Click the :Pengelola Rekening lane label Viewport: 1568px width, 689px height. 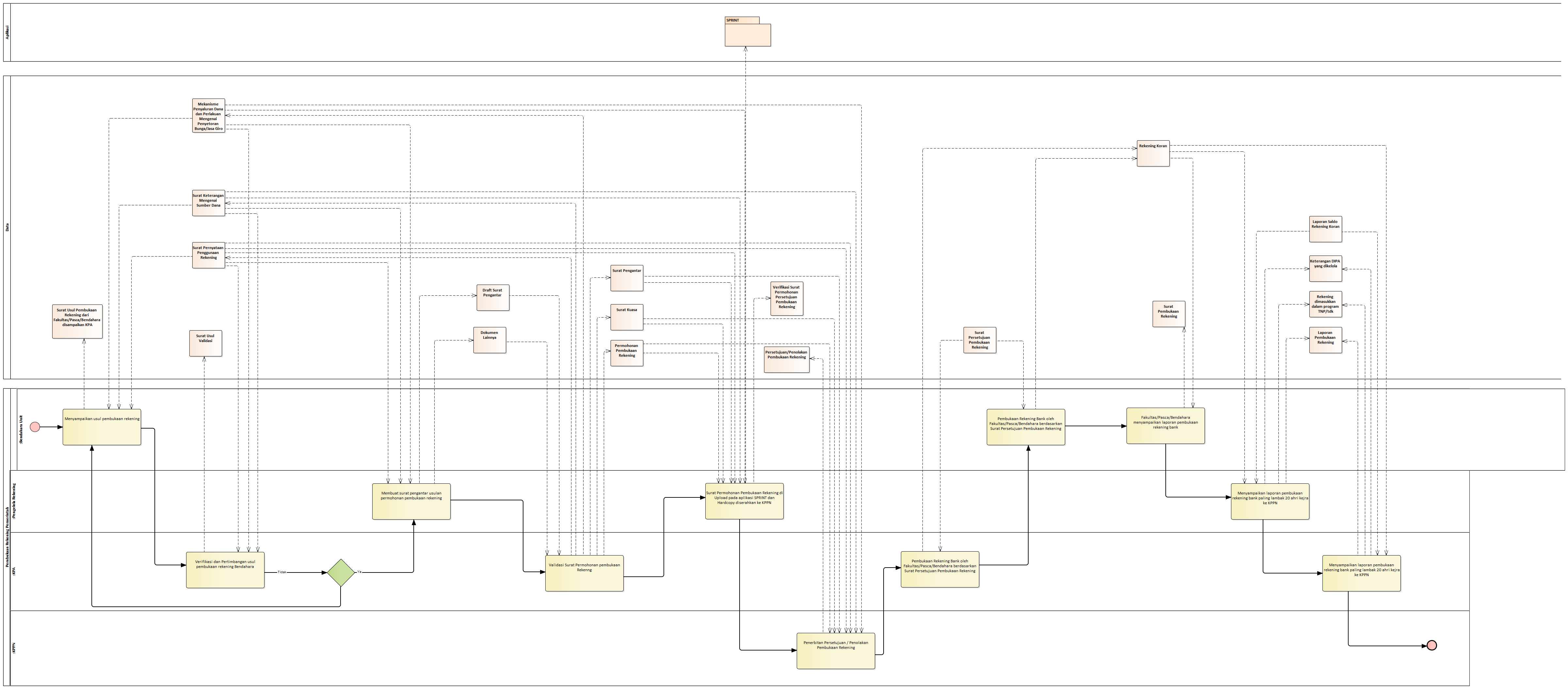[x=14, y=502]
